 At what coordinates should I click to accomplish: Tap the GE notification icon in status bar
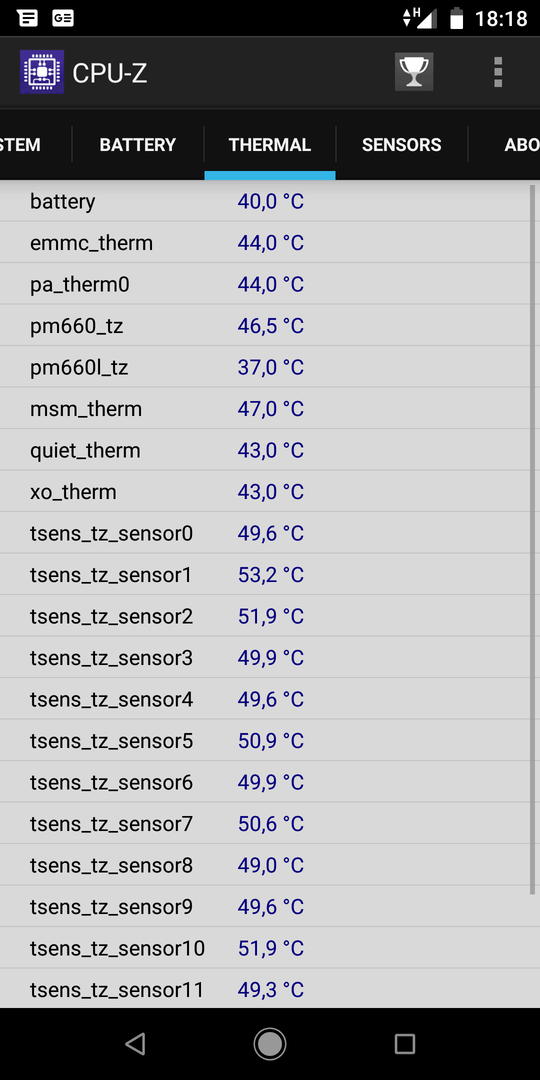pyautogui.click(x=63, y=18)
